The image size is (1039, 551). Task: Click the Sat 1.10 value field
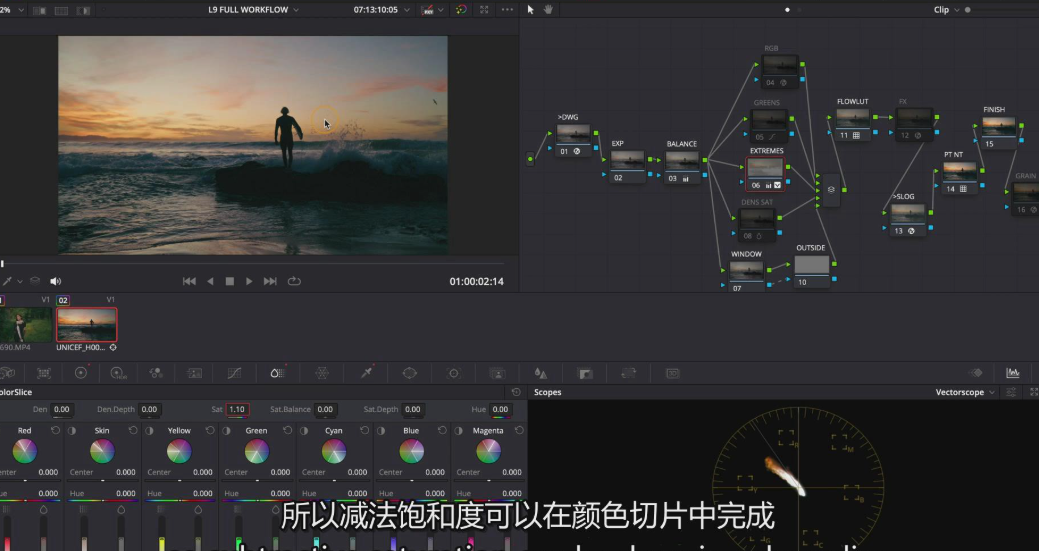[x=237, y=409]
